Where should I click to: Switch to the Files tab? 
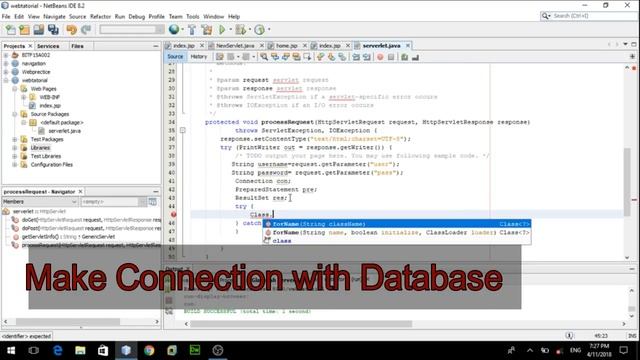coord(78,46)
